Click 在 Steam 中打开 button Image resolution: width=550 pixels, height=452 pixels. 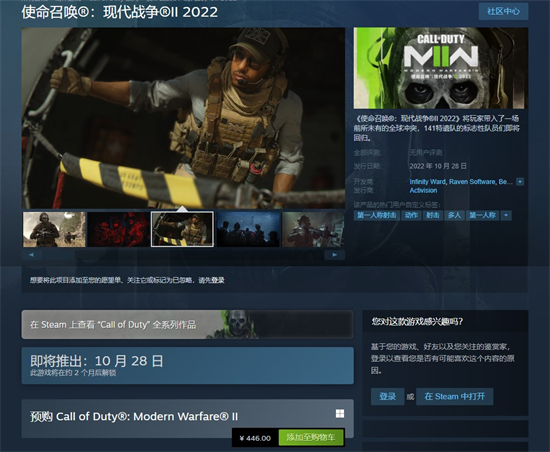tap(455, 396)
